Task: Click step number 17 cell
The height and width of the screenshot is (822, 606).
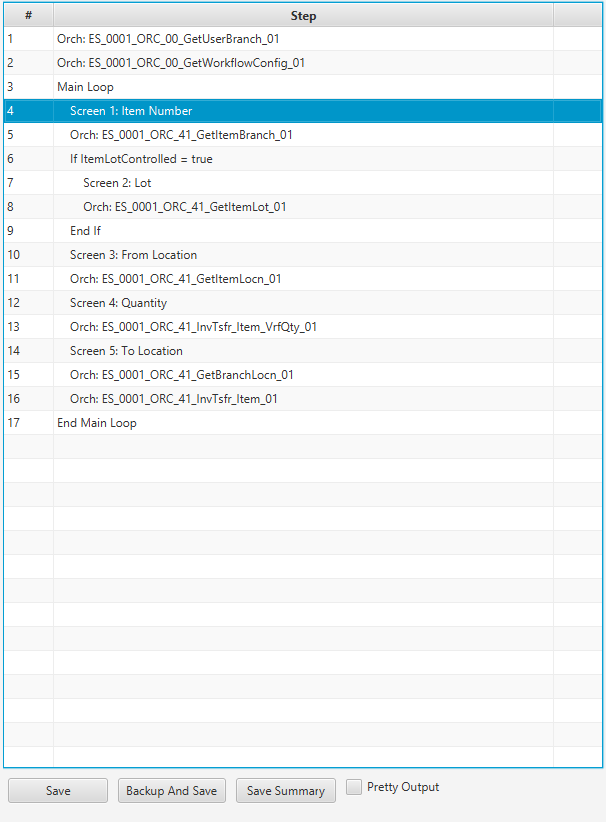Action: point(28,423)
